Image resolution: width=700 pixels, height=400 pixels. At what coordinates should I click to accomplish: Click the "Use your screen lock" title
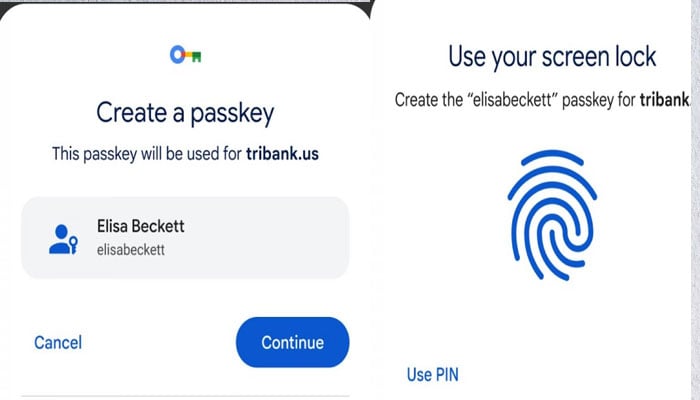[552, 55]
